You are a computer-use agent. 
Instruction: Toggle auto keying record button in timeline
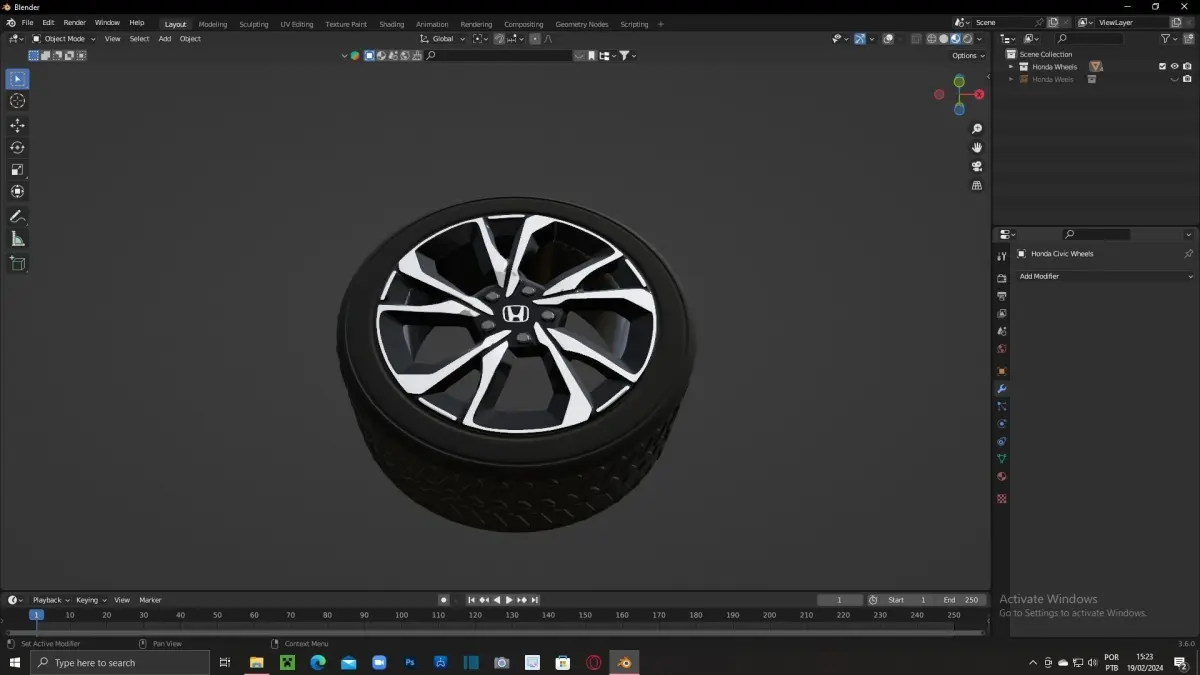click(x=443, y=600)
